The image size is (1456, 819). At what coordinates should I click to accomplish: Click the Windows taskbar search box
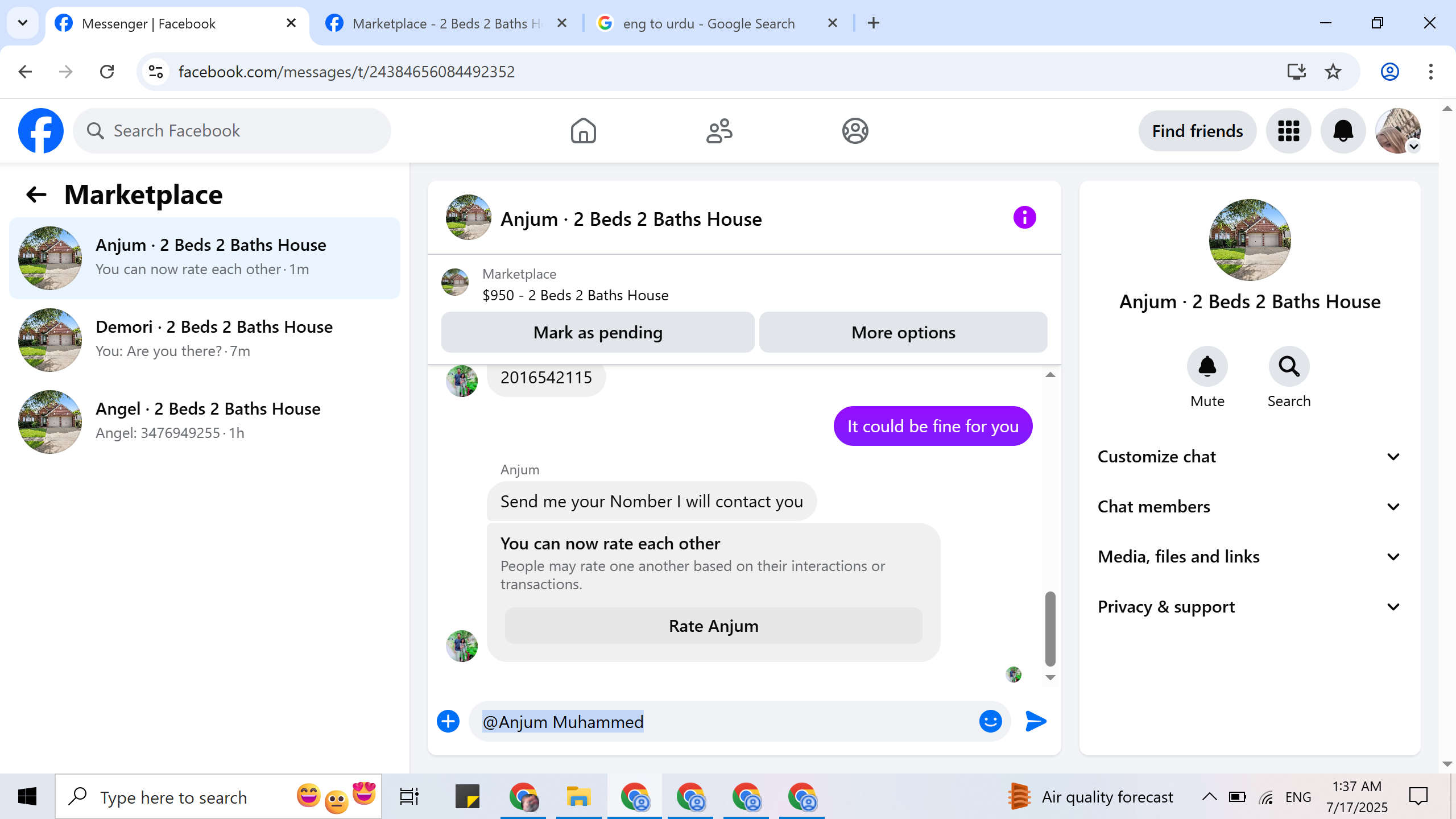[x=218, y=796]
